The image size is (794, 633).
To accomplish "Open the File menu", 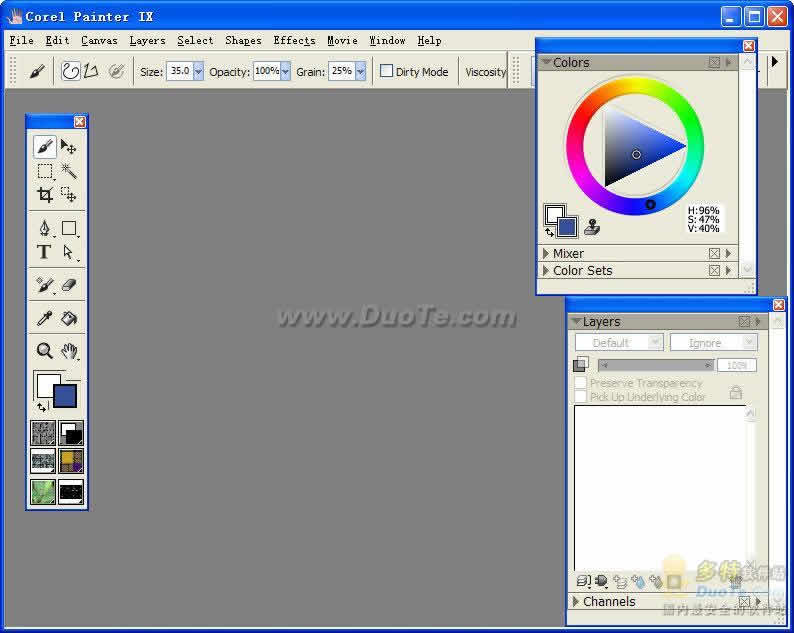I will (22, 41).
